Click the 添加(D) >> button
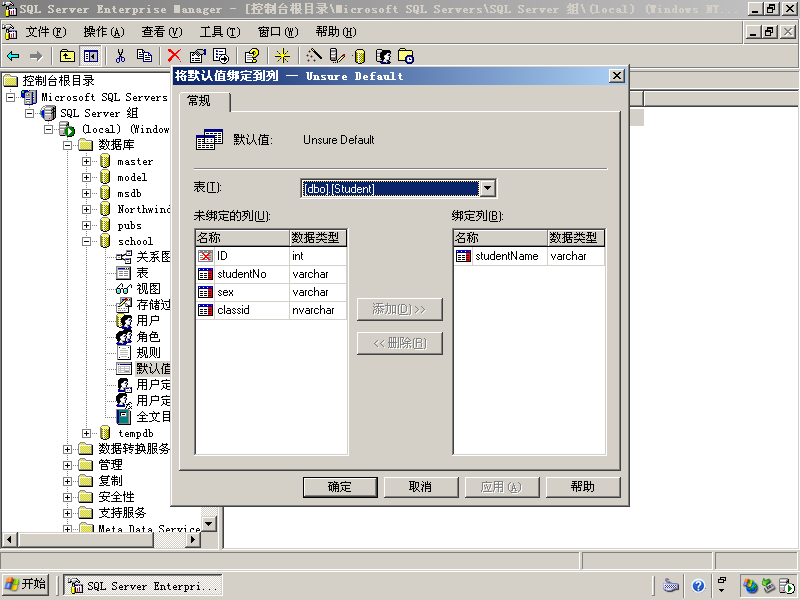The width and height of the screenshot is (800, 600). [399, 309]
